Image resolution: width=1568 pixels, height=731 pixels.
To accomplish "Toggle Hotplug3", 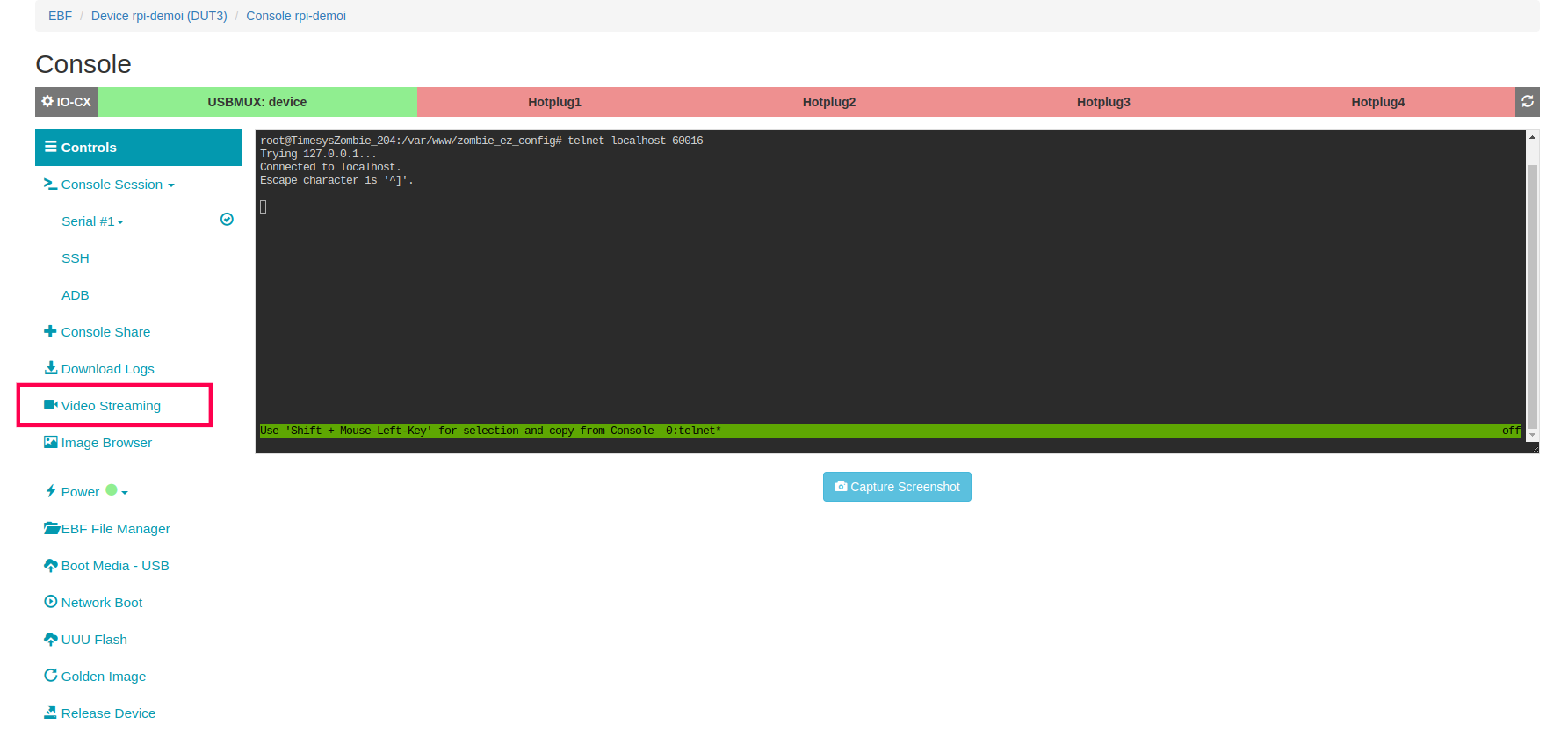I will 1103,102.
